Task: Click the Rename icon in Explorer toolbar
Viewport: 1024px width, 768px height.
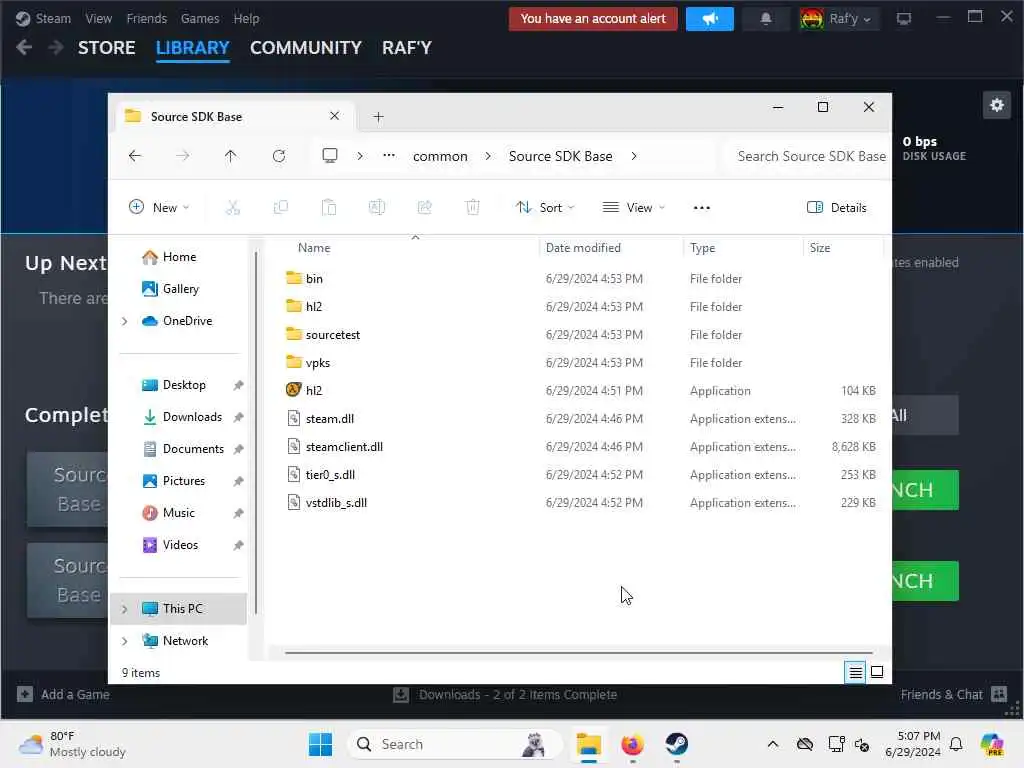Action: point(377,208)
